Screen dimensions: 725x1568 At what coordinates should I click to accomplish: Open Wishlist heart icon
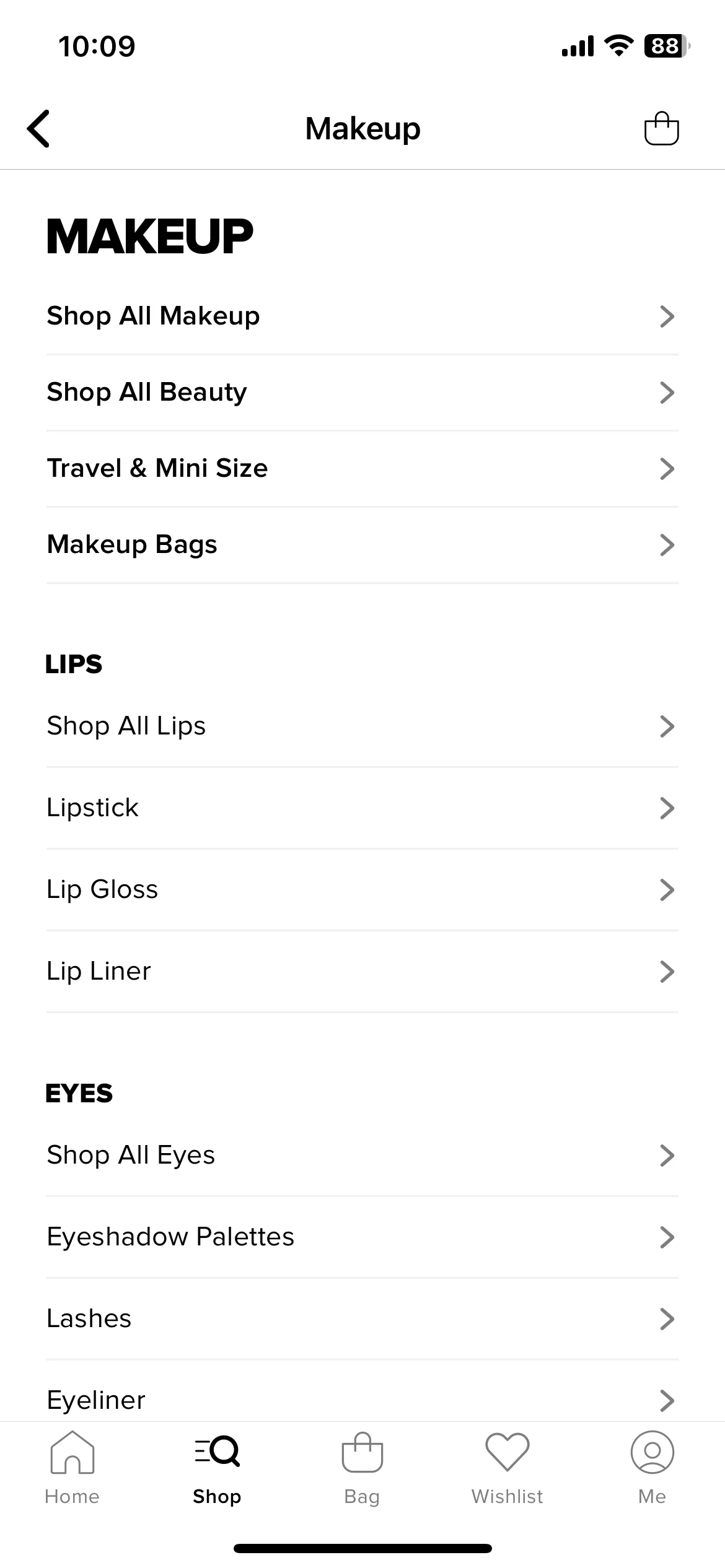pyautogui.click(x=507, y=1452)
